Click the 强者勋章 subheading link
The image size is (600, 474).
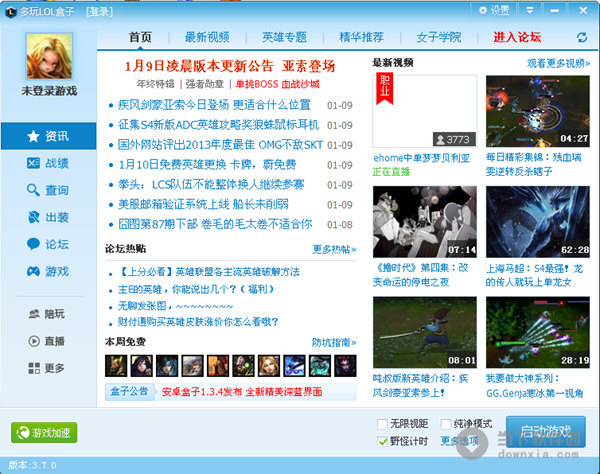[x=204, y=84]
